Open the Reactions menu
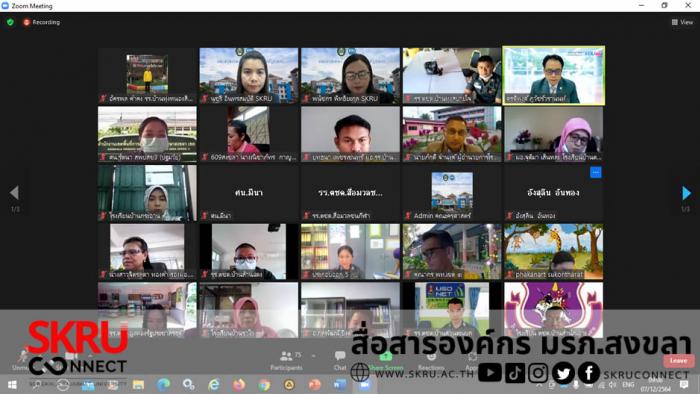The height and width of the screenshot is (394, 700). tap(431, 361)
